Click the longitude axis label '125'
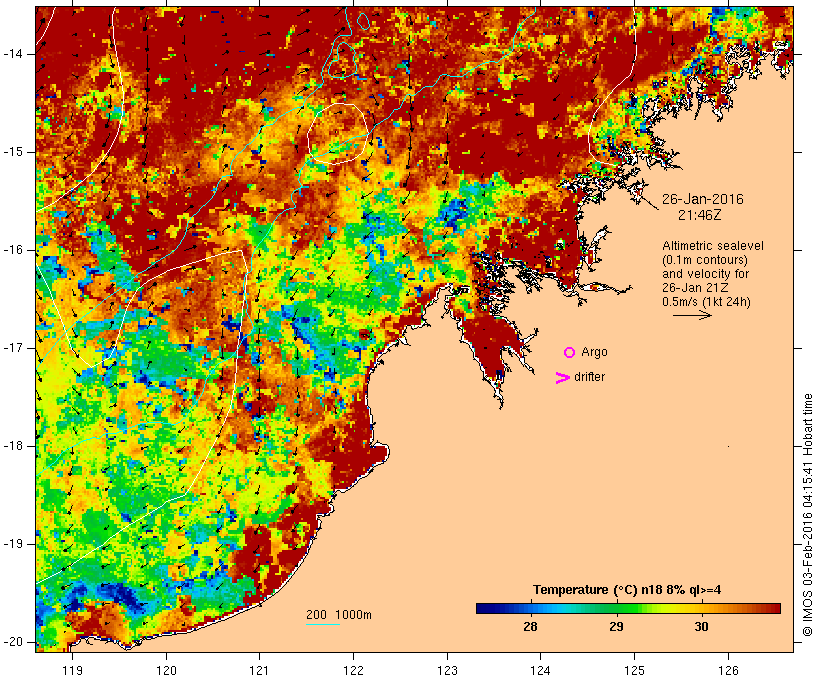The height and width of the screenshot is (680, 820). pos(634,670)
